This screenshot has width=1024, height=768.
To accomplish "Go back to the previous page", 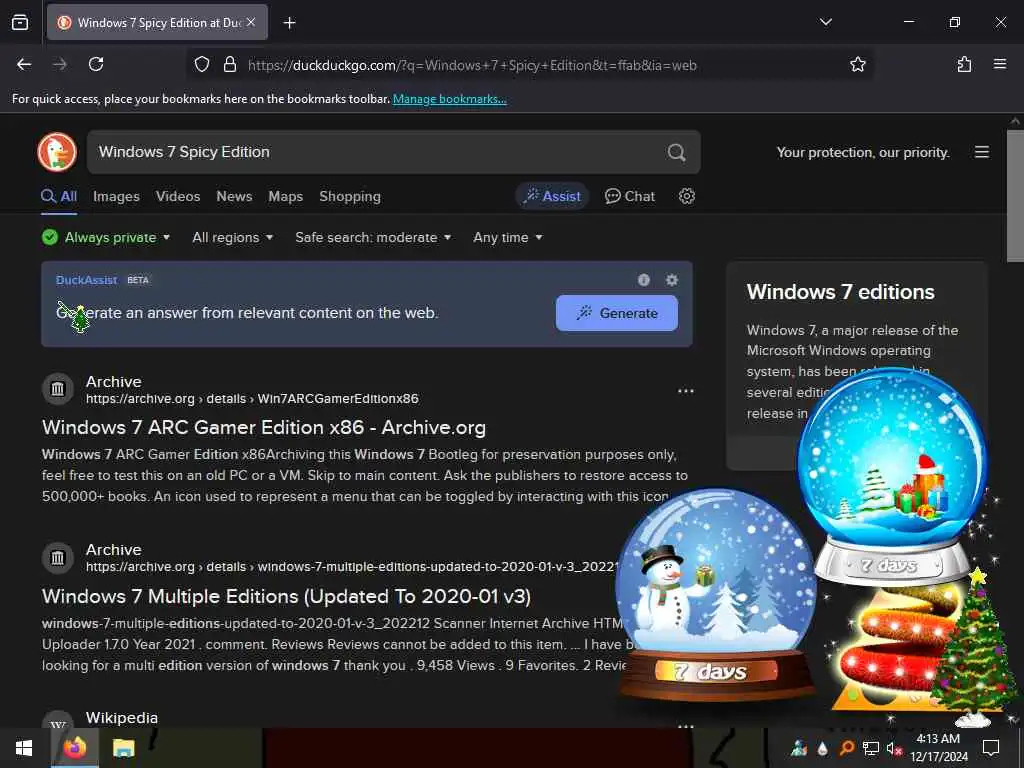I will click(x=24, y=64).
